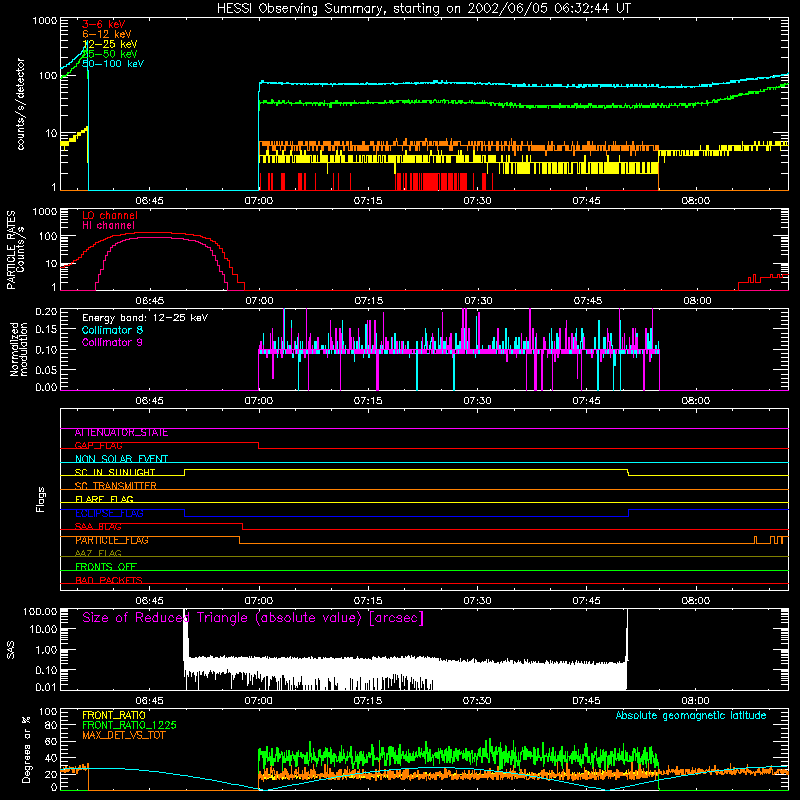Click the 07:00 tick under SAS plot
The height and width of the screenshot is (800, 800).
(259, 701)
